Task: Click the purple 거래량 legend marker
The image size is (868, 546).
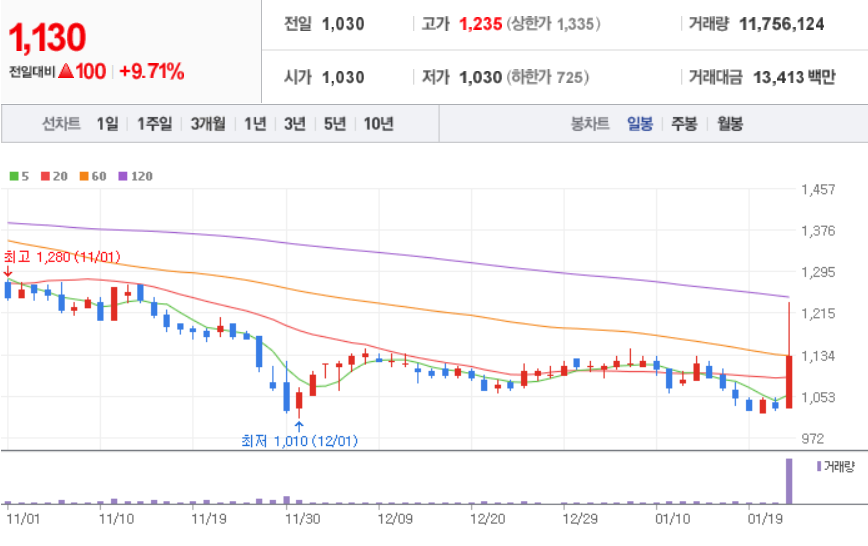Action: [819, 466]
